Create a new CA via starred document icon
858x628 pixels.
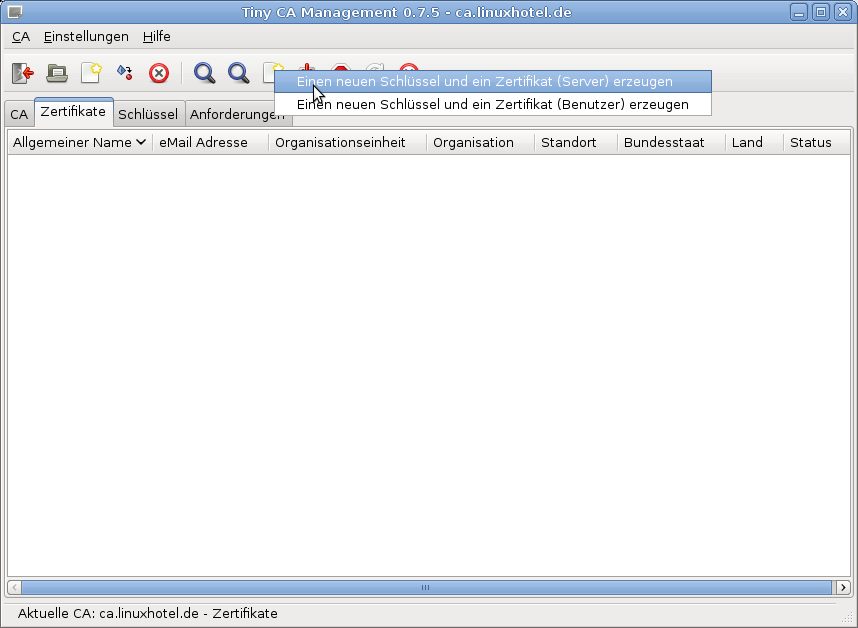pos(91,73)
